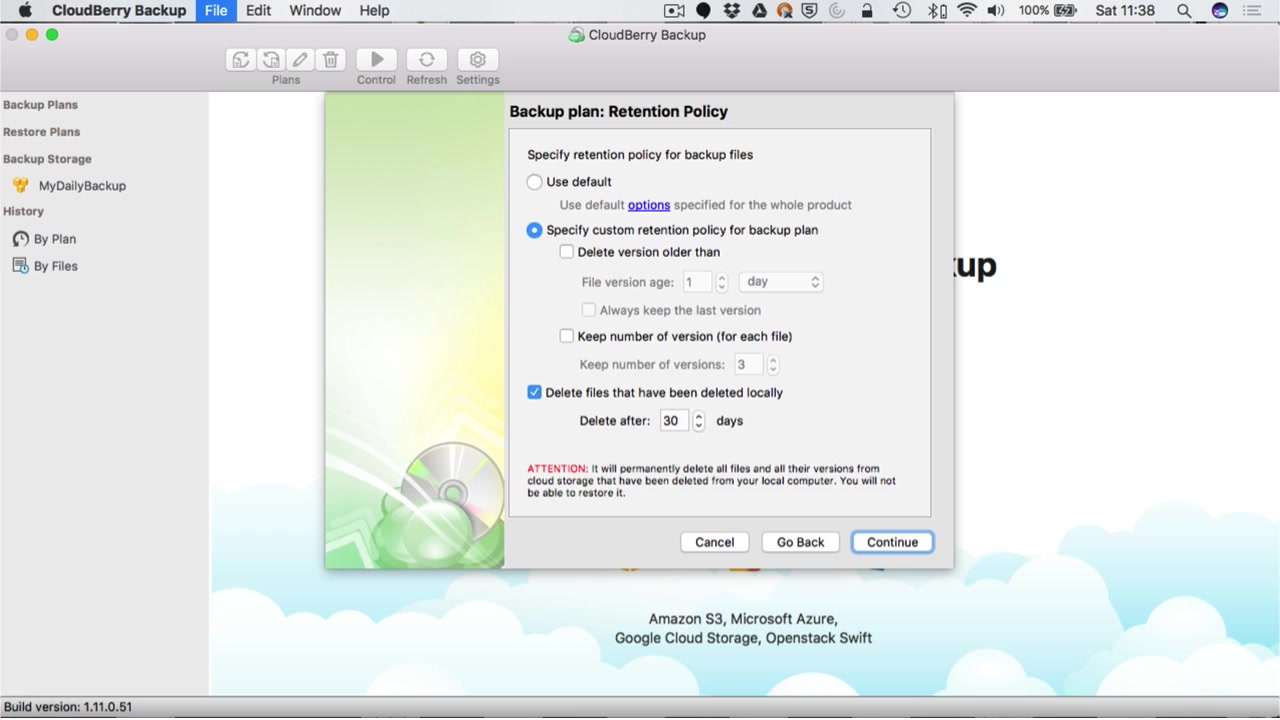Click the MyDailyBackup storage icon
Viewport: 1280px width, 720px height.
[x=20, y=186]
